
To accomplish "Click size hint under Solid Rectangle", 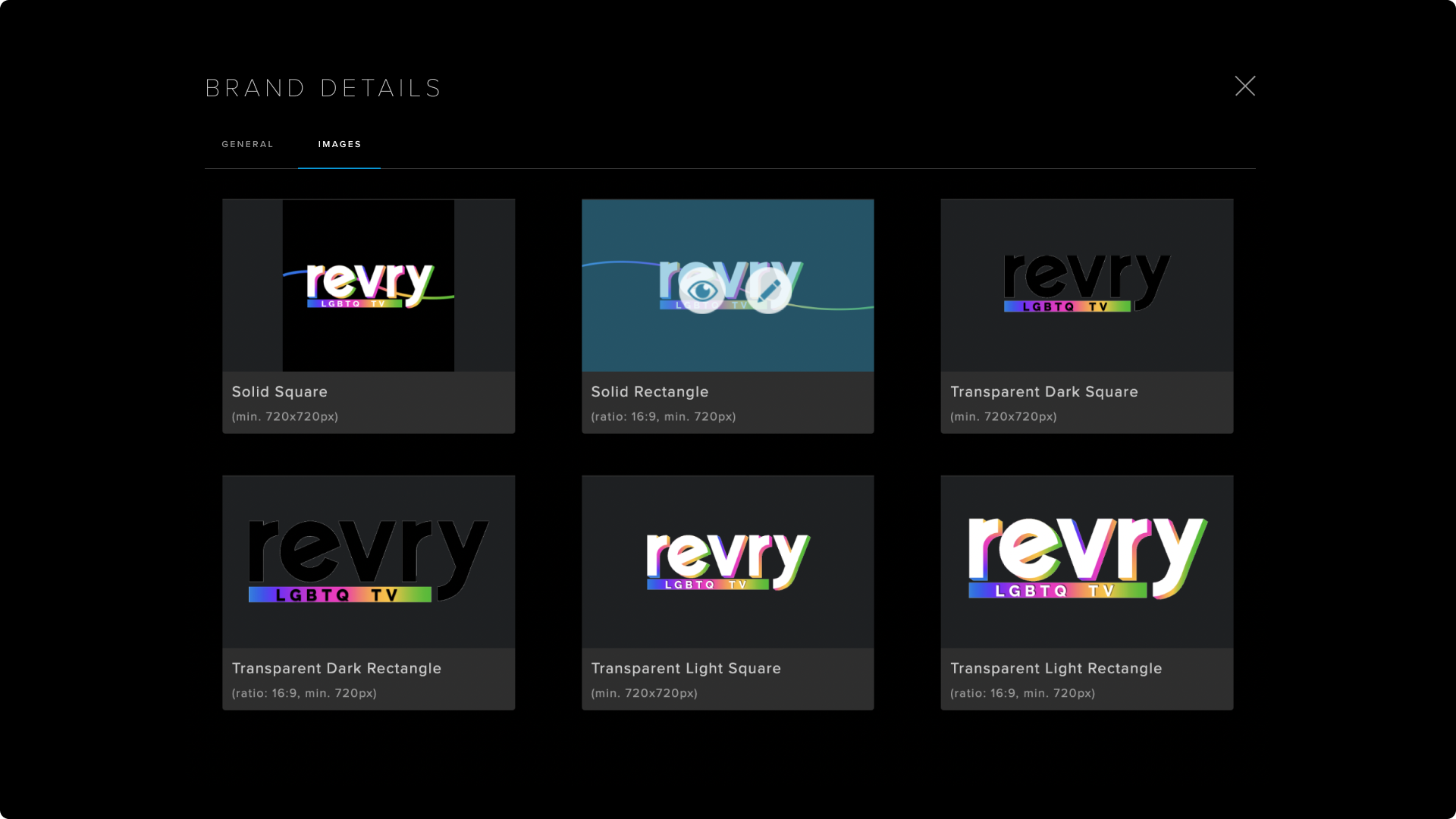I will point(664,416).
